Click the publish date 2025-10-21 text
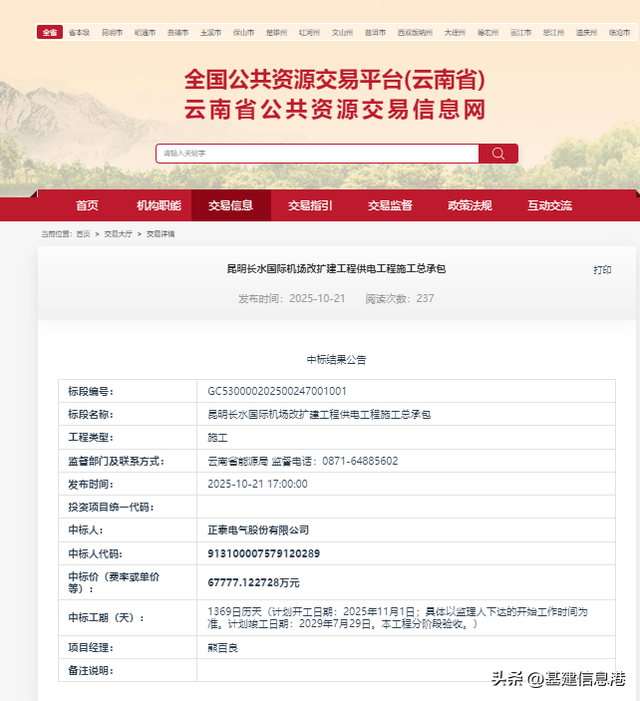Screen dimensions: 640x701 (317, 298)
